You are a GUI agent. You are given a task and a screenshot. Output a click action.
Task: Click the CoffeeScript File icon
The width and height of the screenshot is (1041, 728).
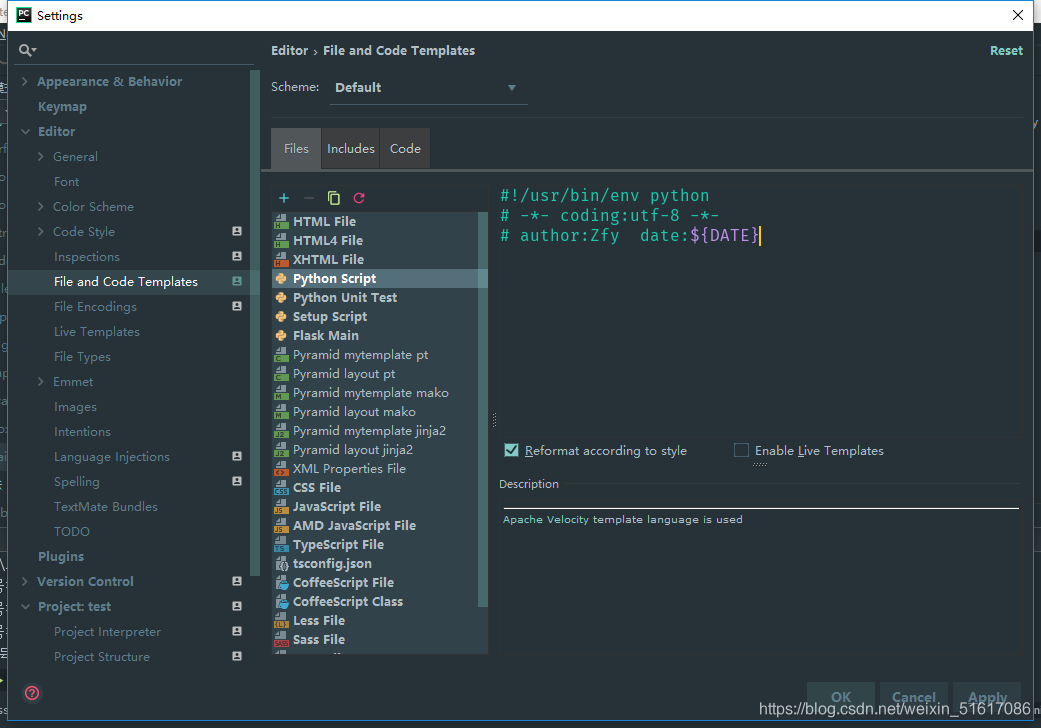click(281, 583)
